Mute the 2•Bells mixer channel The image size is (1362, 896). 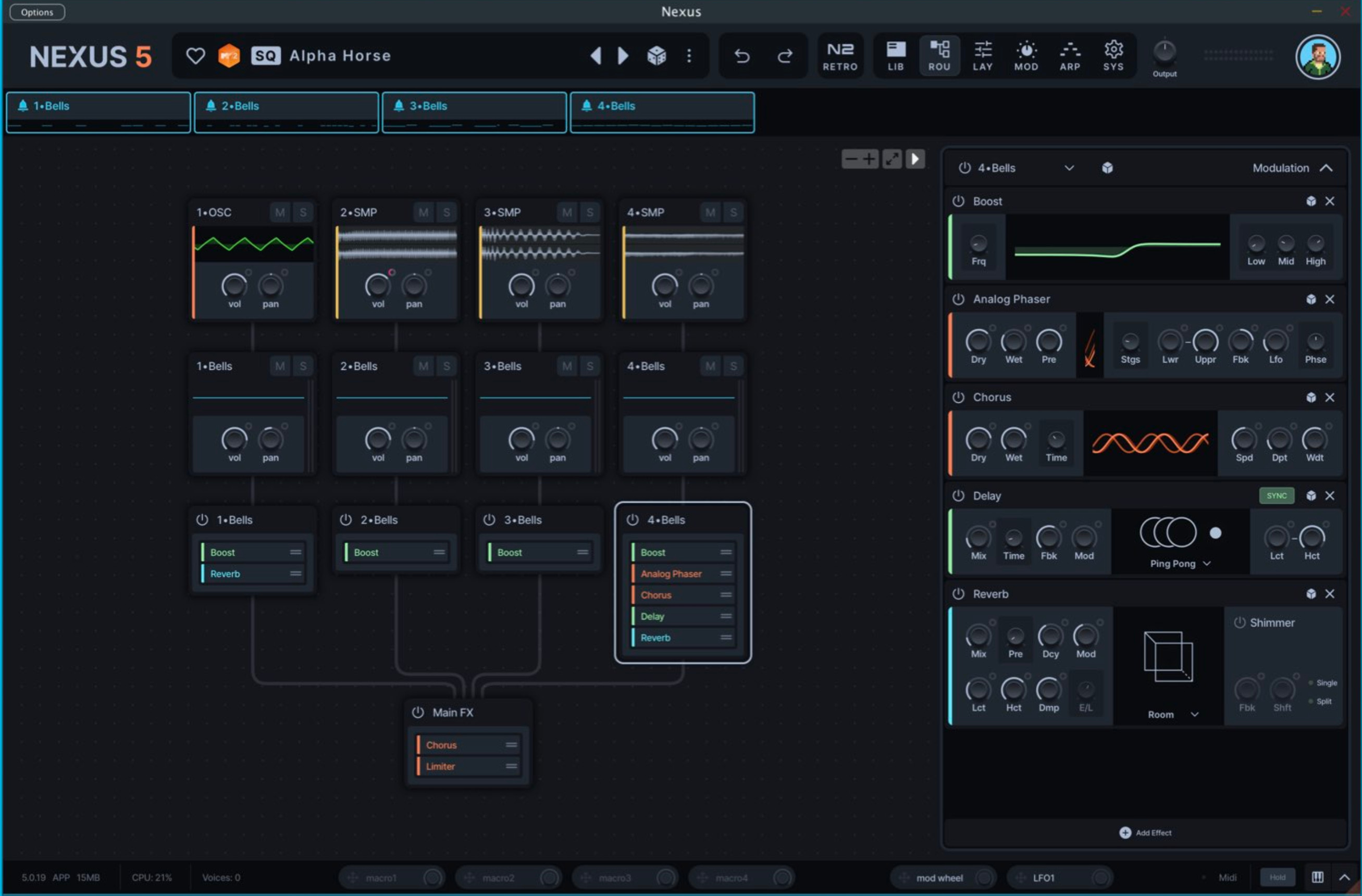coord(424,366)
